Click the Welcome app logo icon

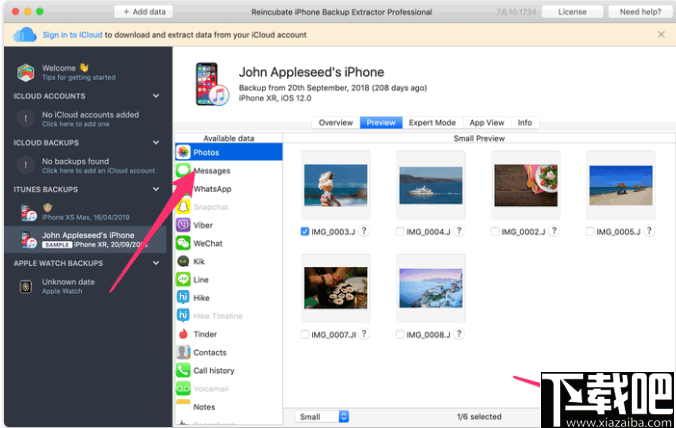25,72
